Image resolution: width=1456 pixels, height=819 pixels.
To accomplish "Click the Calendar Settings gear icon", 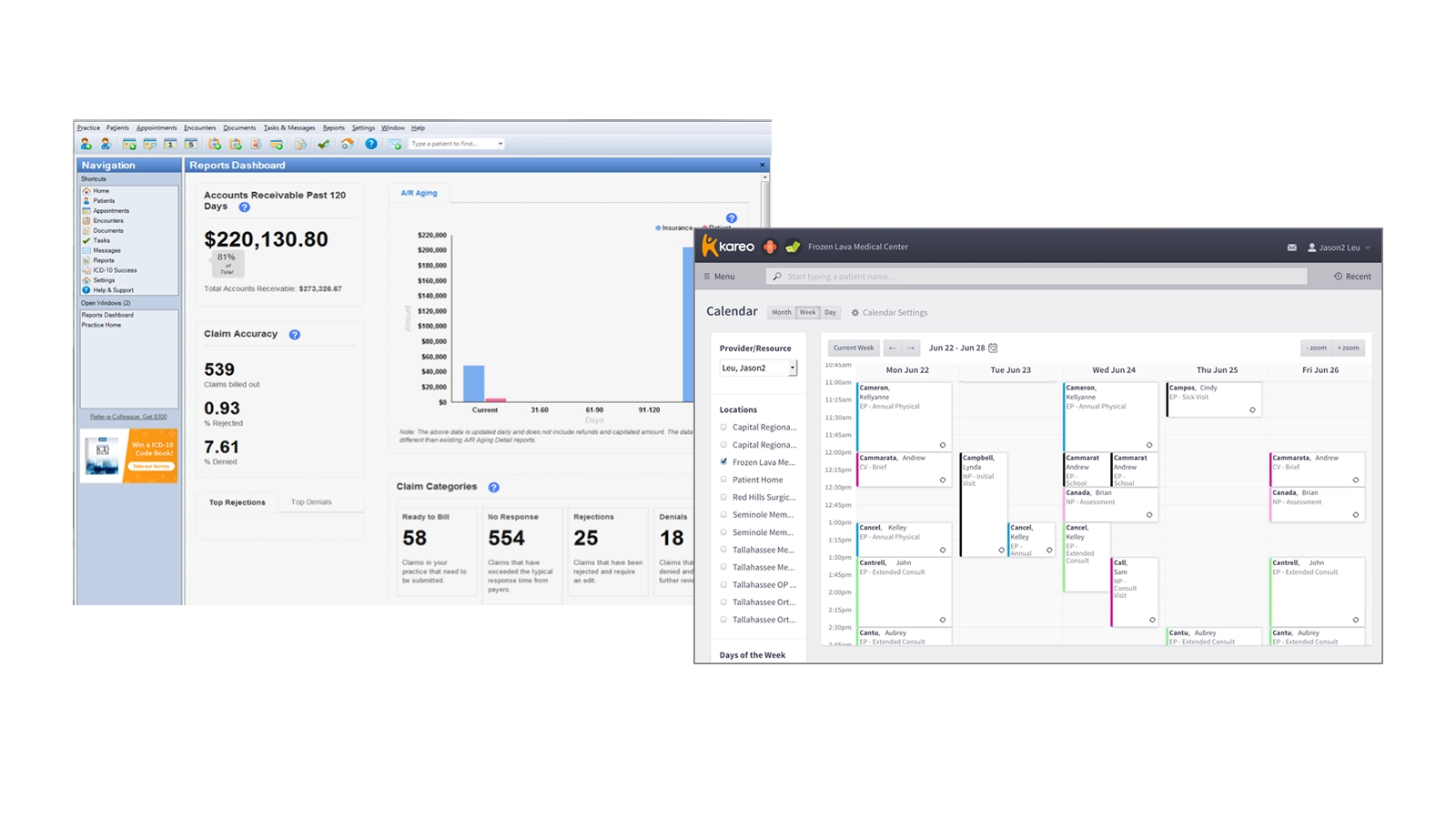I will pos(855,313).
